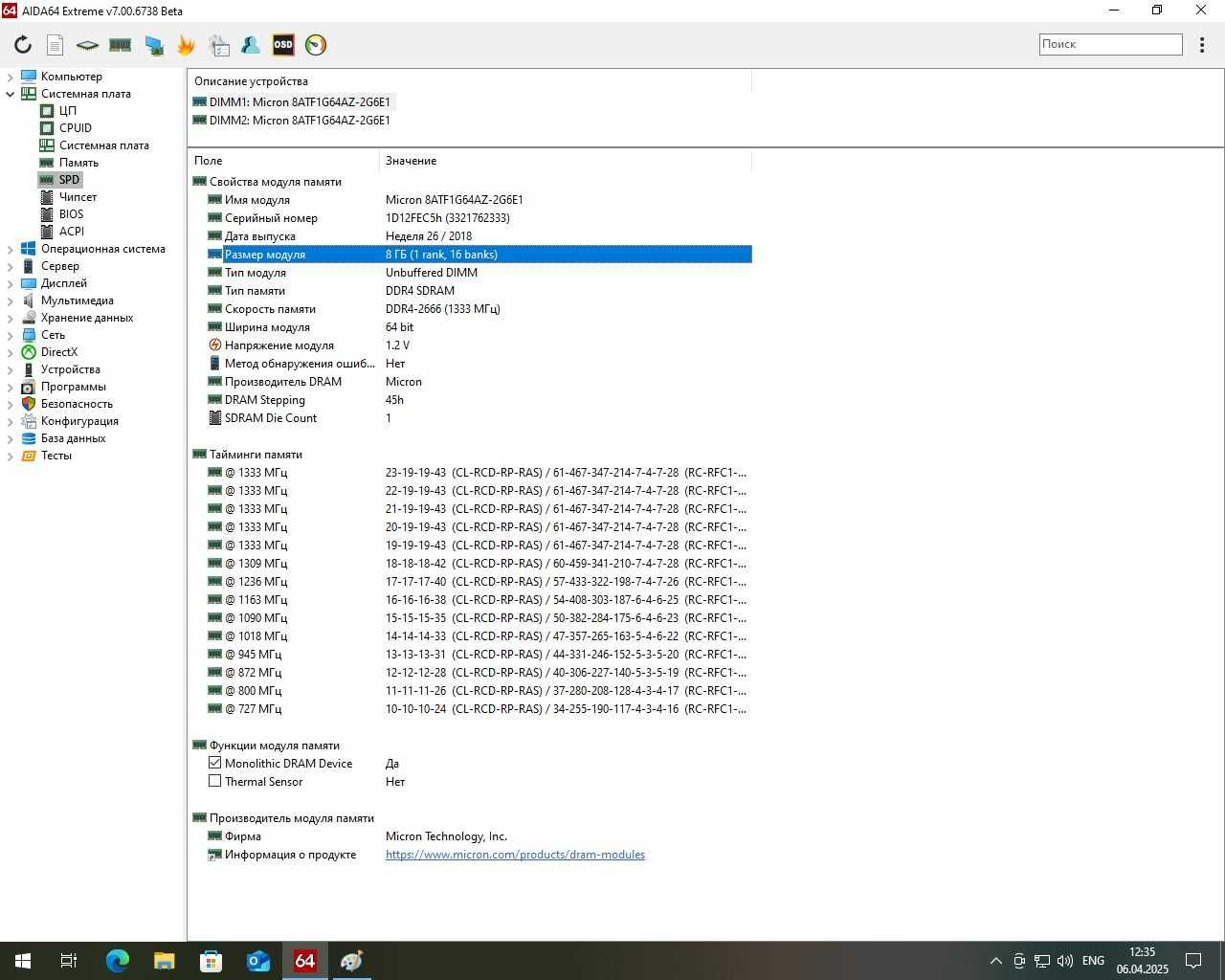Select SPD in the tree
The width and height of the screenshot is (1225, 980).
69,180
